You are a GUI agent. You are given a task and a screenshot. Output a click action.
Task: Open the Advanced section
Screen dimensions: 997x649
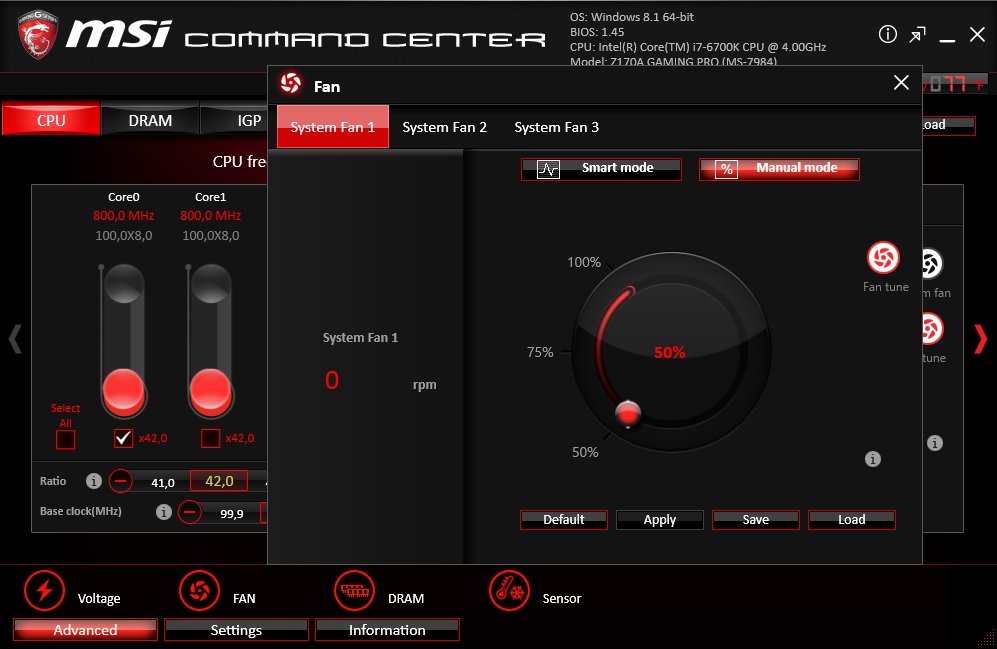coord(85,630)
